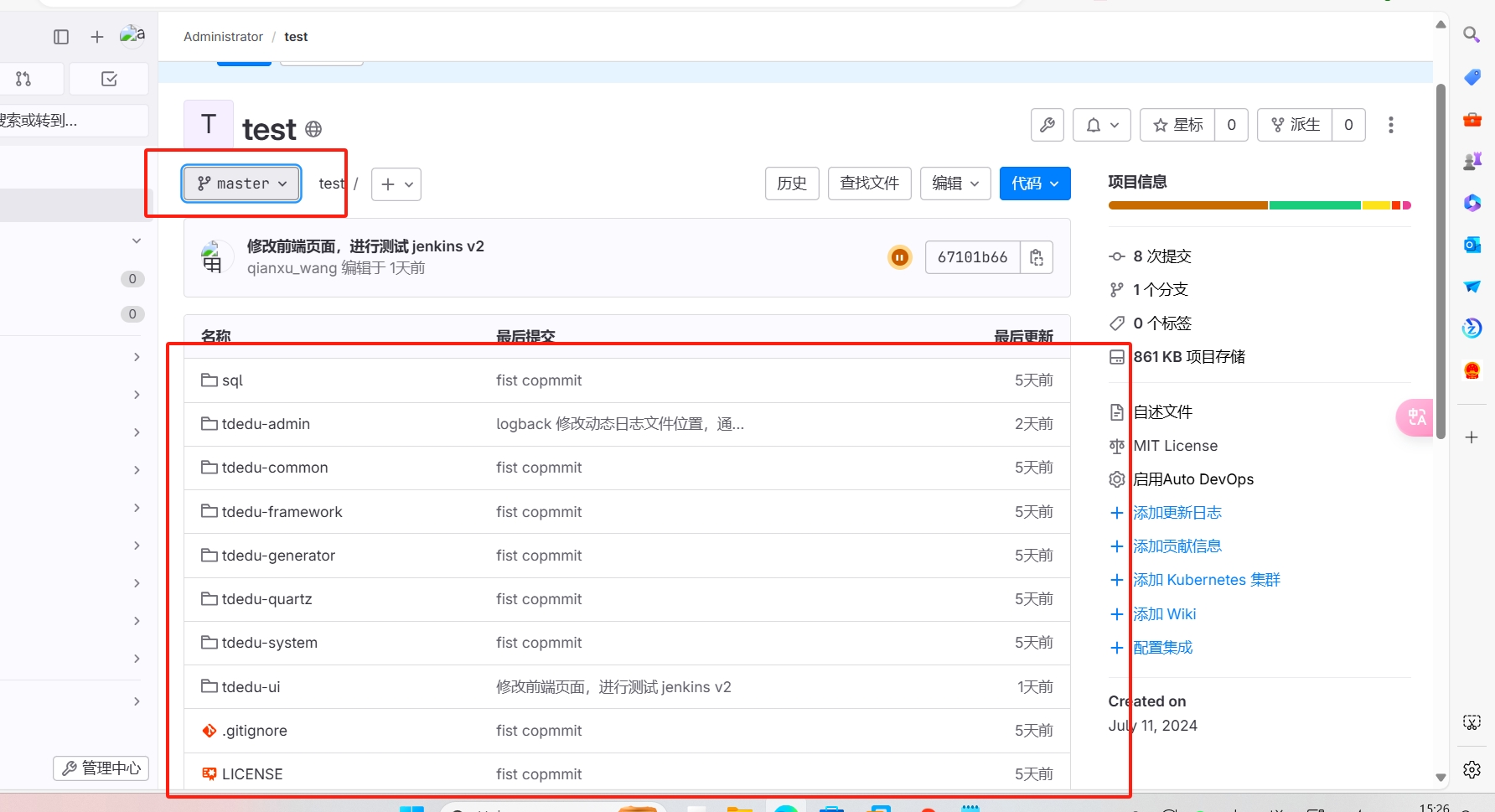Open the 编辑 edit dropdown
This screenshot has width=1495, height=812.
[x=955, y=184]
